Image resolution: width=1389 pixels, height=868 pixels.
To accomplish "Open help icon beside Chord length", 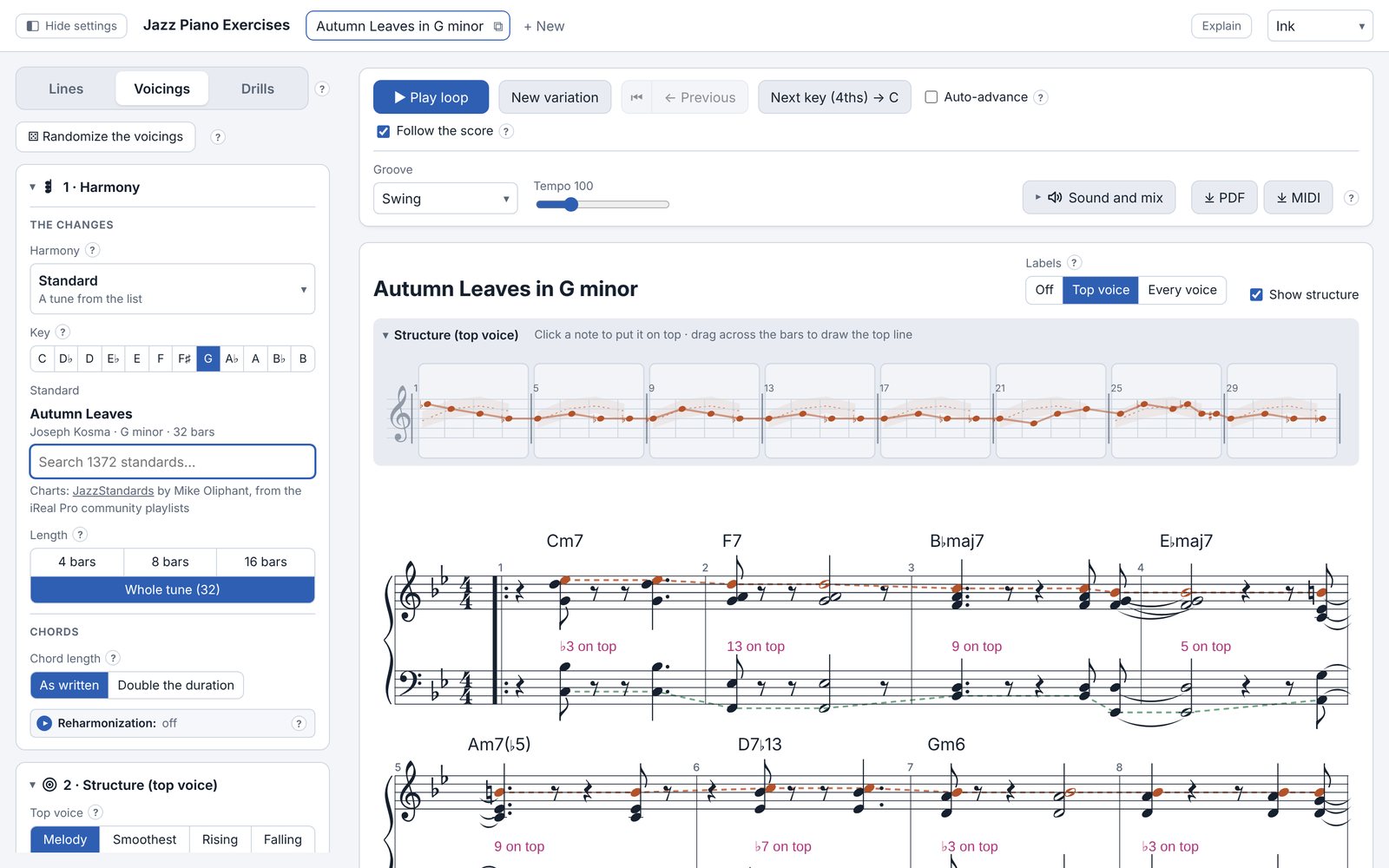I will click(x=113, y=658).
